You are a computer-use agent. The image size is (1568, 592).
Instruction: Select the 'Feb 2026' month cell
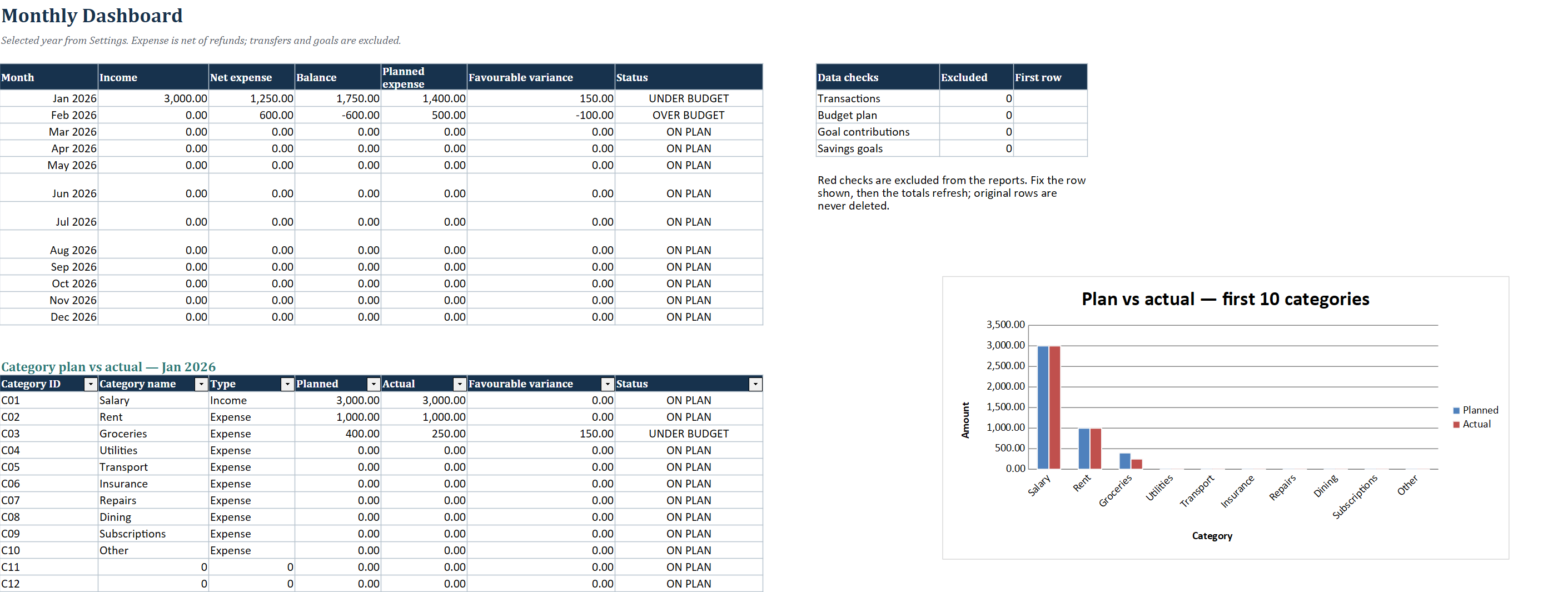pos(49,115)
